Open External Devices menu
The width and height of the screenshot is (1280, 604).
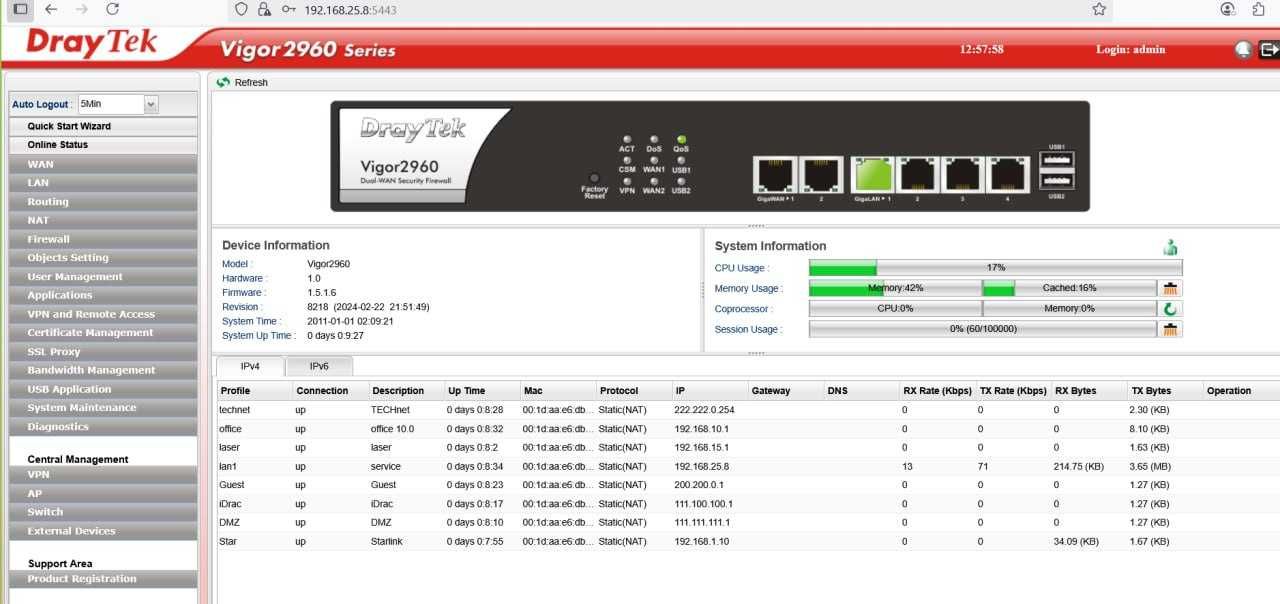103,531
